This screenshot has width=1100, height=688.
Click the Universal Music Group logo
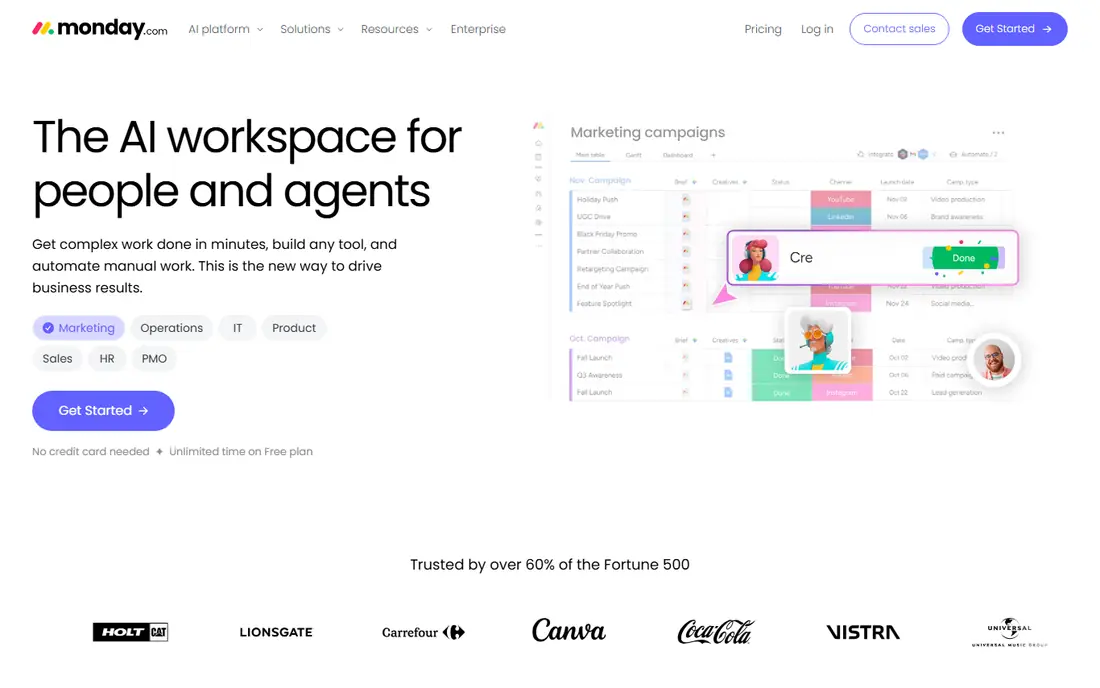click(x=1009, y=632)
